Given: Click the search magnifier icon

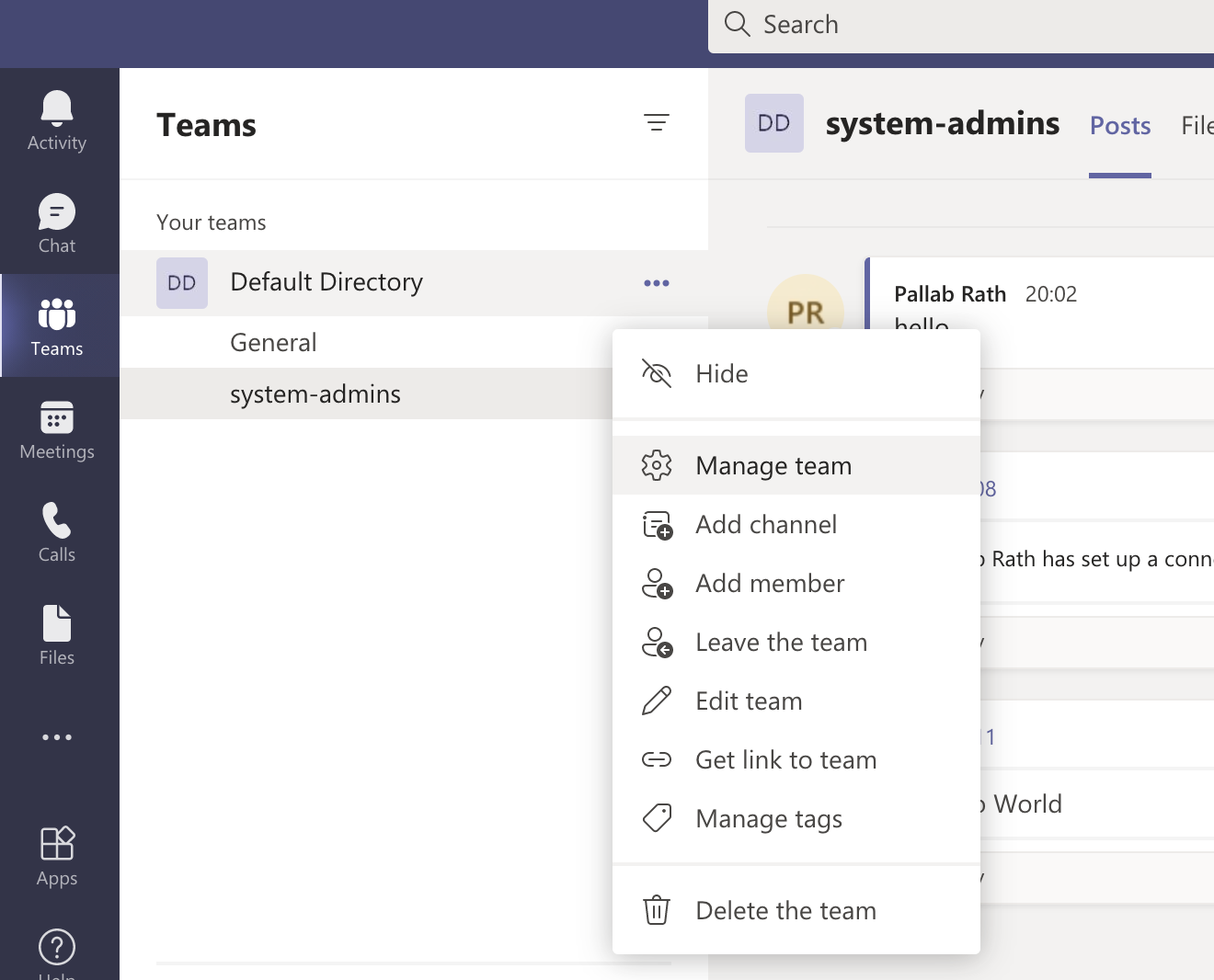Looking at the screenshot, I should [738, 24].
